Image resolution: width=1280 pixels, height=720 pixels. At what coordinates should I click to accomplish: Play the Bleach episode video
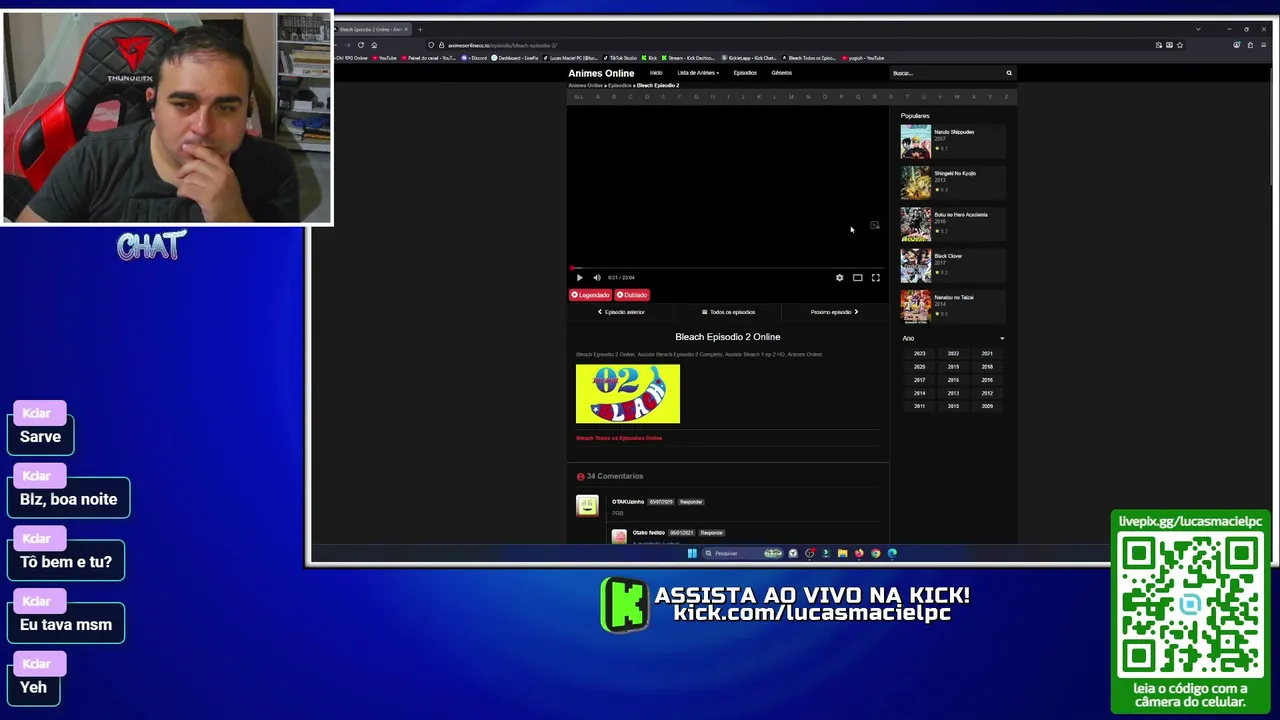click(579, 278)
